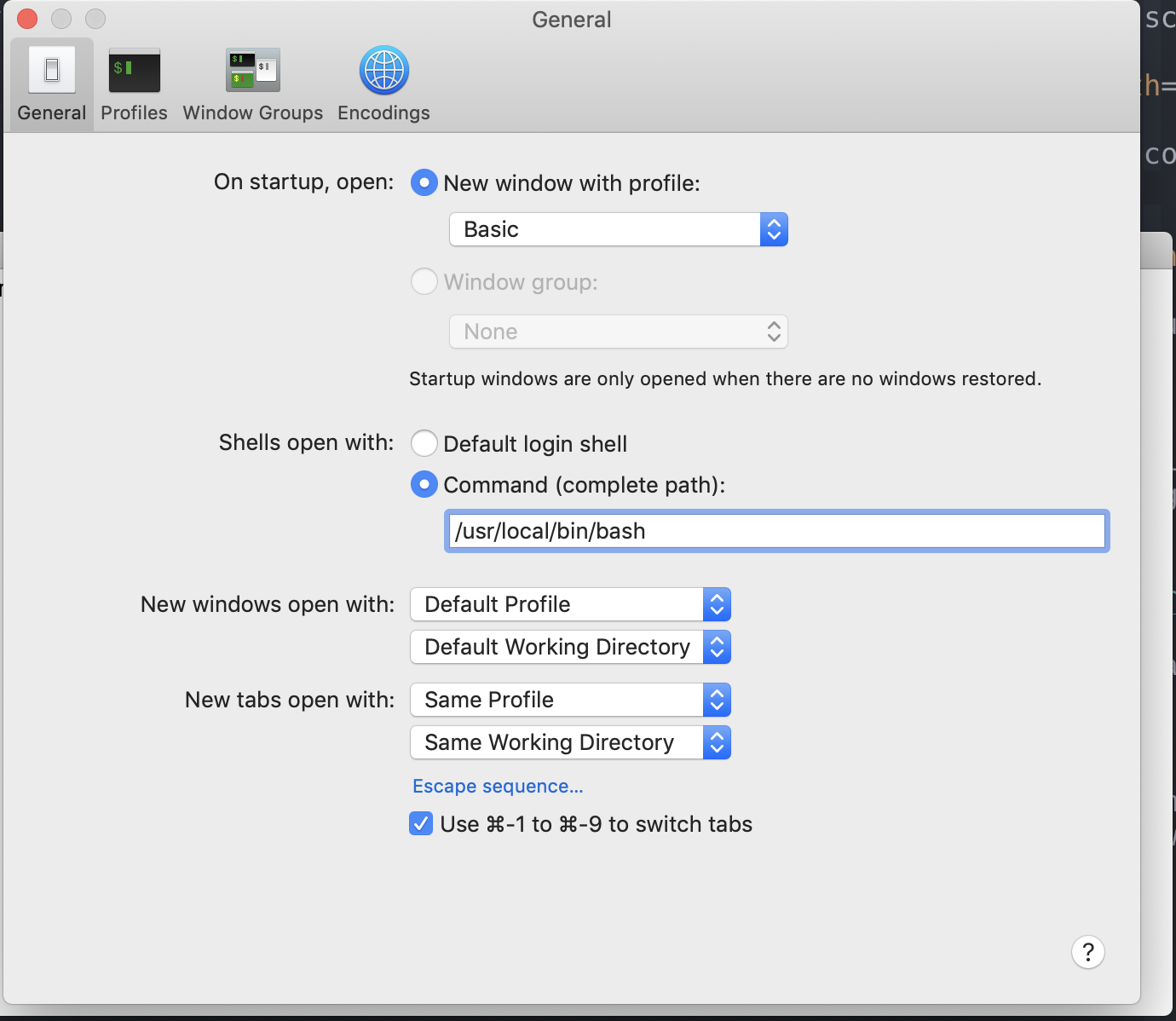Click the Escape sequence link
Image resolution: width=1176 pixels, height=1021 pixels.
point(498,786)
